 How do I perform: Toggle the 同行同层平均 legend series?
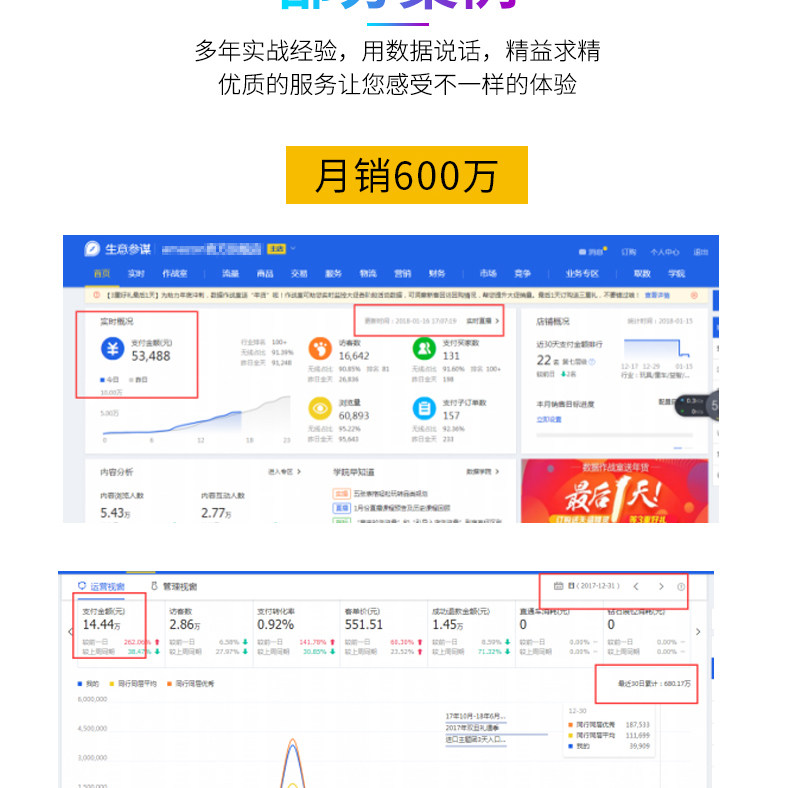[133, 684]
